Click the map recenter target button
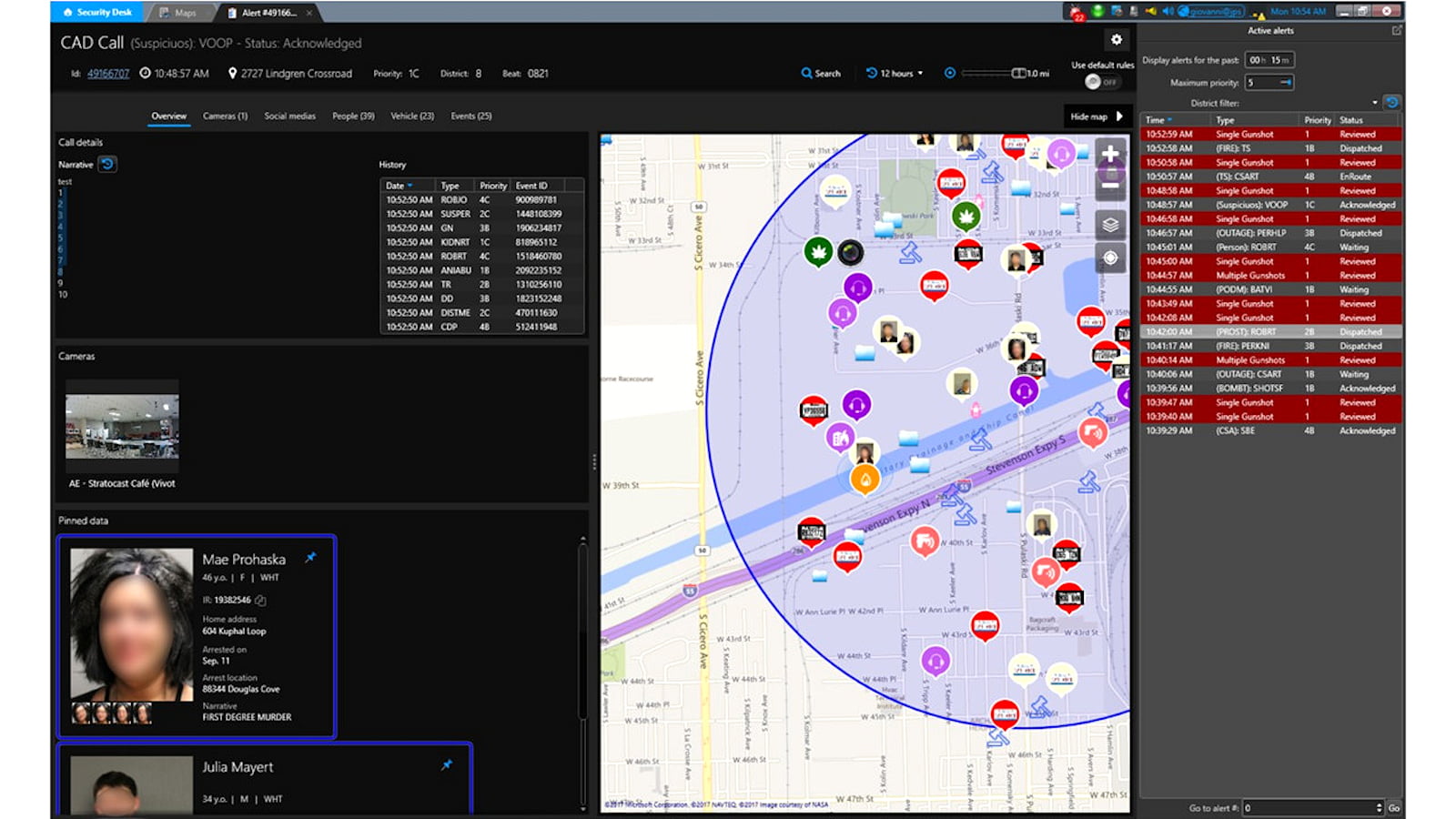Screen dimensions: 1456x819 (x=1110, y=258)
